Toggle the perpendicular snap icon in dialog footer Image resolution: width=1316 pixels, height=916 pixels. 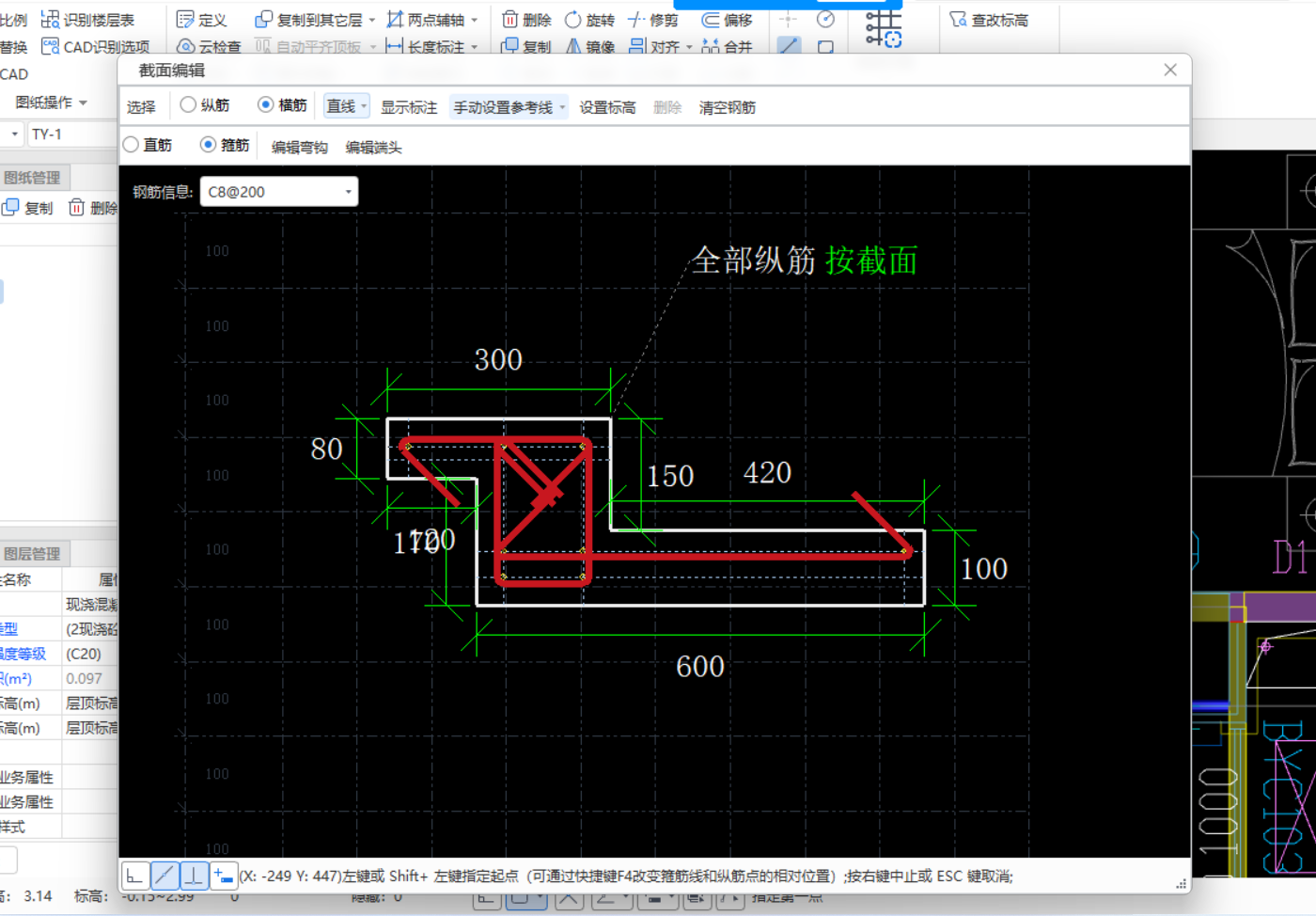pyautogui.click(x=194, y=877)
